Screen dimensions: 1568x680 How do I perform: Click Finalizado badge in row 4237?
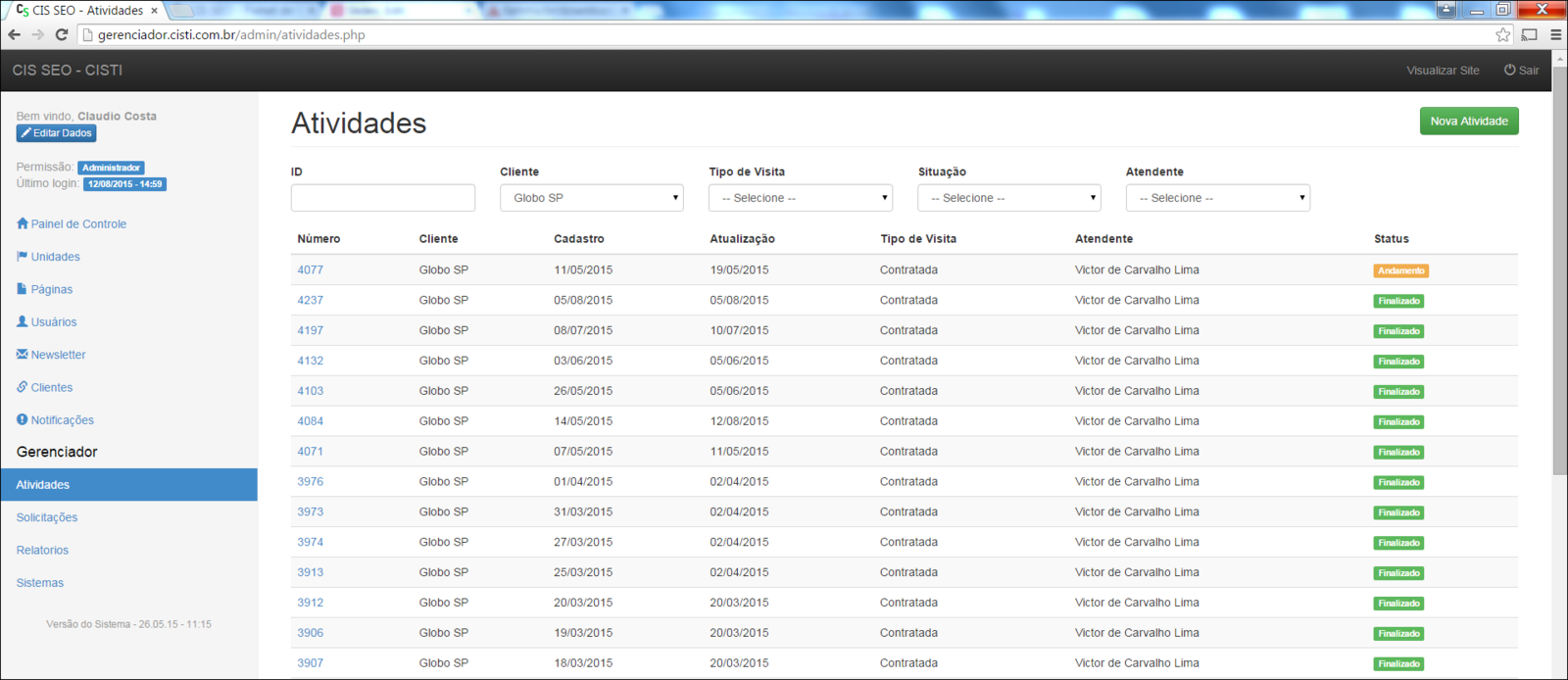pos(1398,301)
